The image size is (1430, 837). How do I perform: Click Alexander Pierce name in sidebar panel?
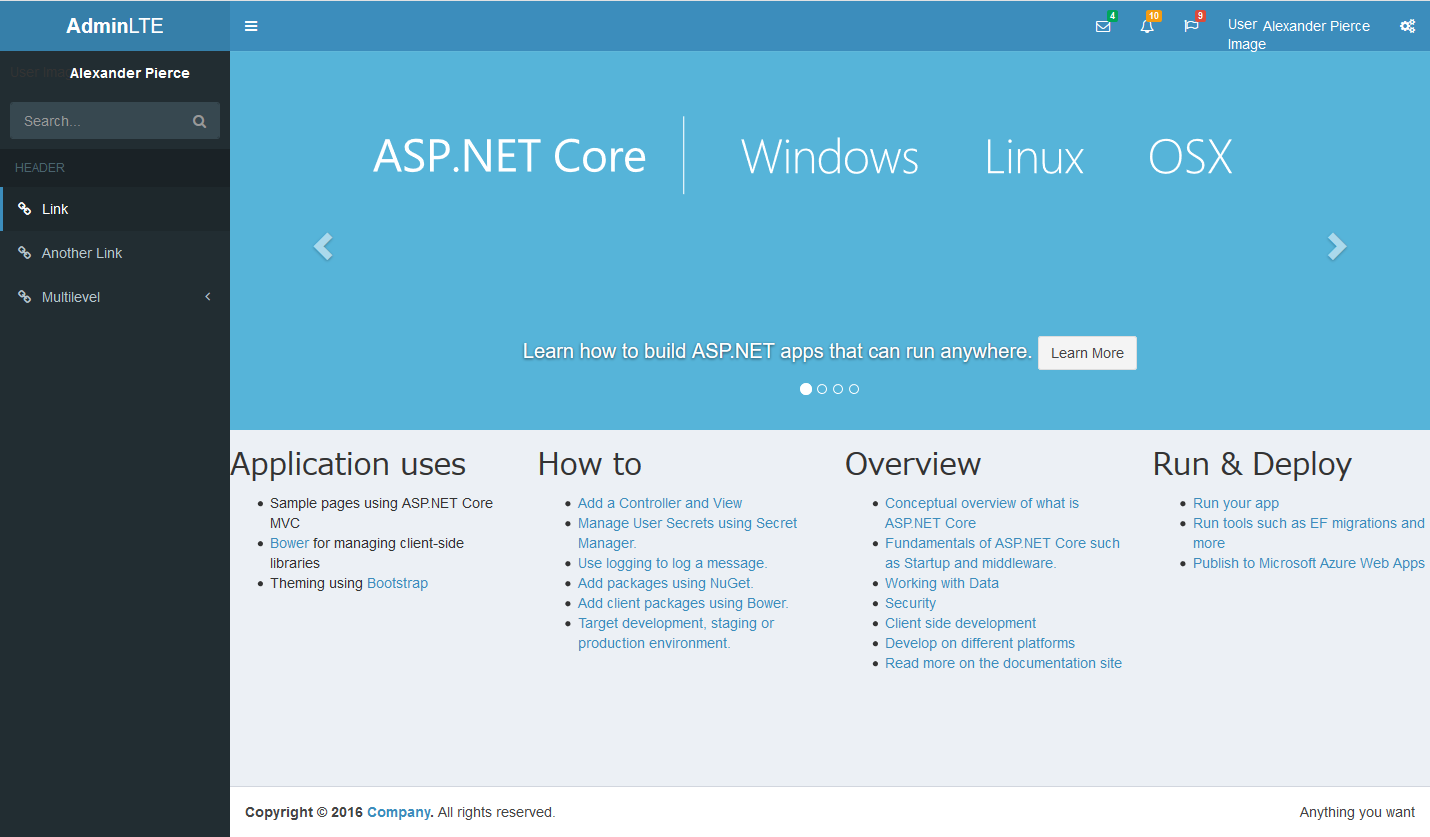pos(130,73)
